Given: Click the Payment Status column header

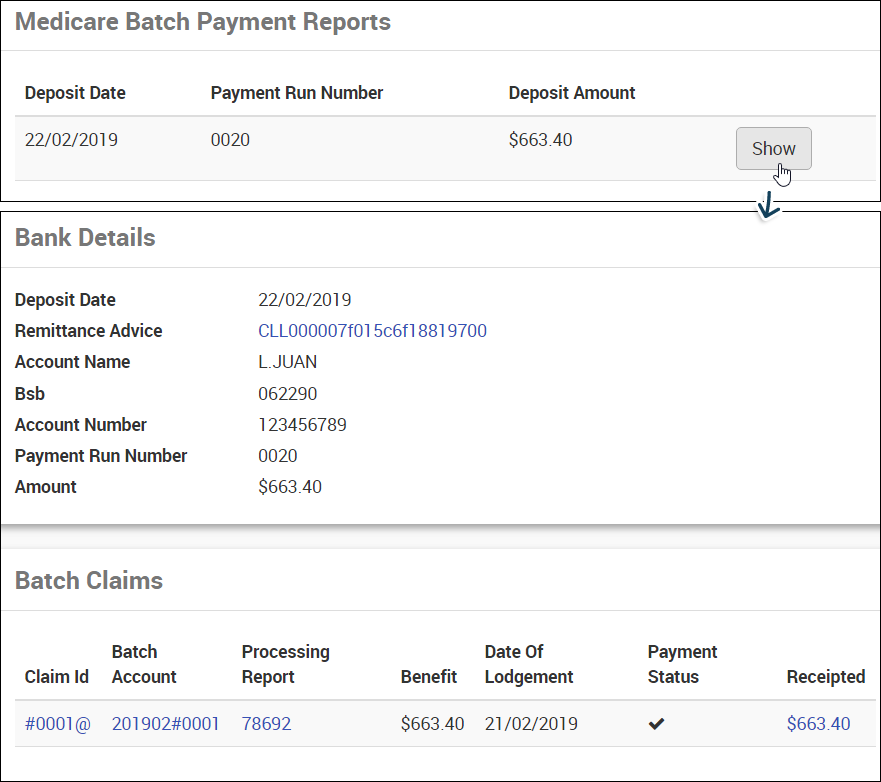Looking at the screenshot, I should click(x=682, y=664).
